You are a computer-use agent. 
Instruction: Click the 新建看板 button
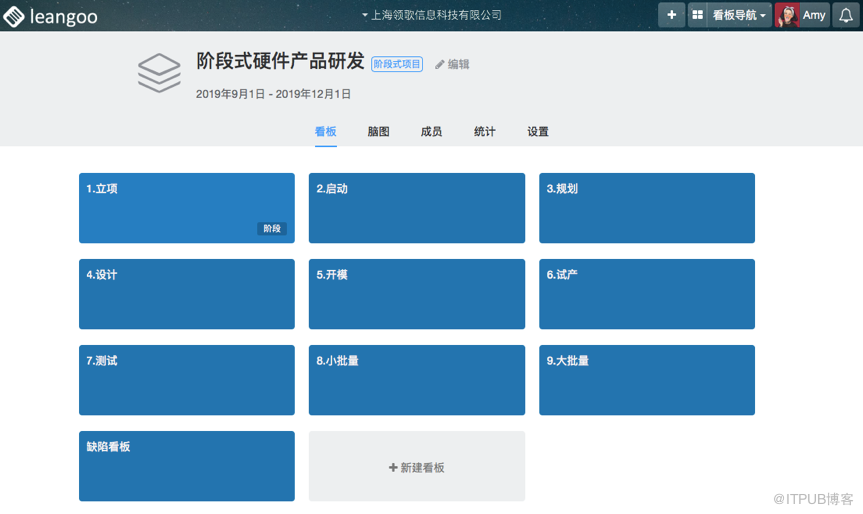[417, 467]
